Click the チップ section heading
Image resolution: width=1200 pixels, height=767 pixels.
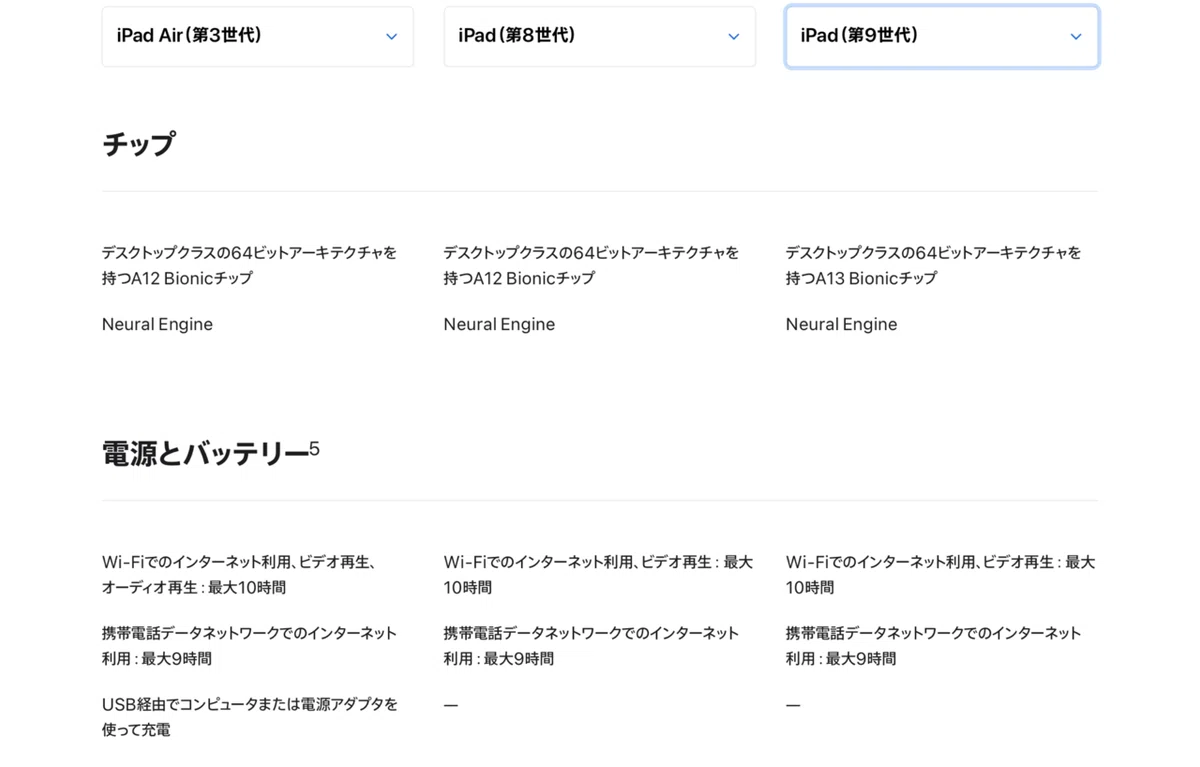pyautogui.click(x=138, y=145)
